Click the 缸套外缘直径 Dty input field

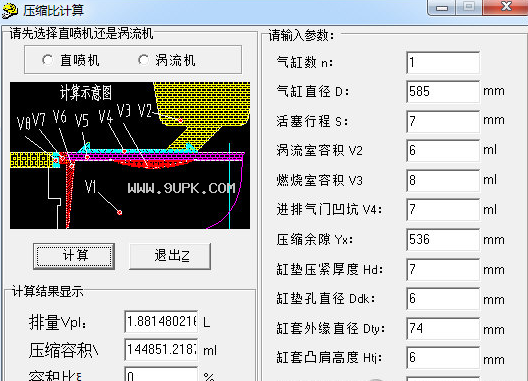point(443,328)
